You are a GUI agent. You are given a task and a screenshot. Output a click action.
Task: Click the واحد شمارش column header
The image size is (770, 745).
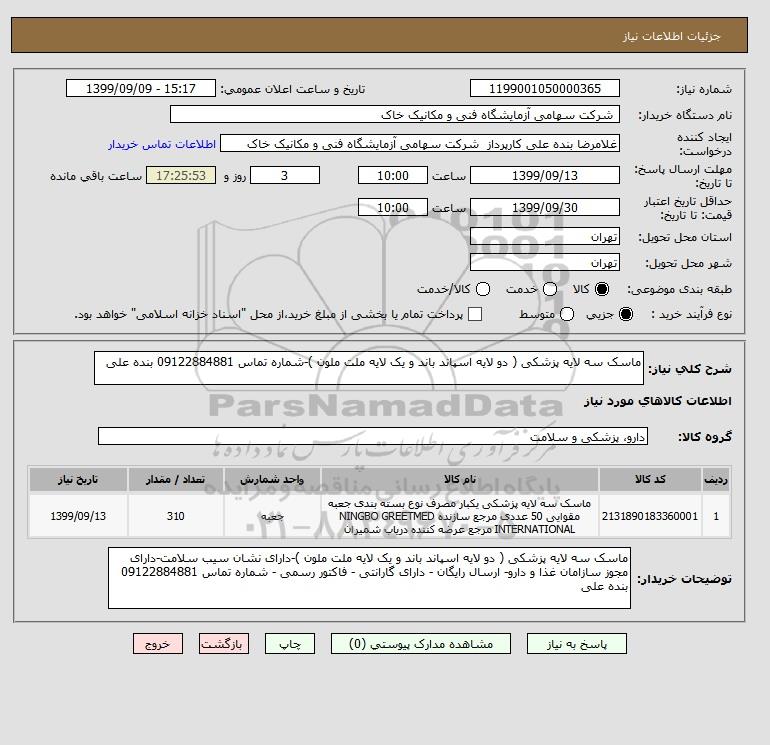272,479
